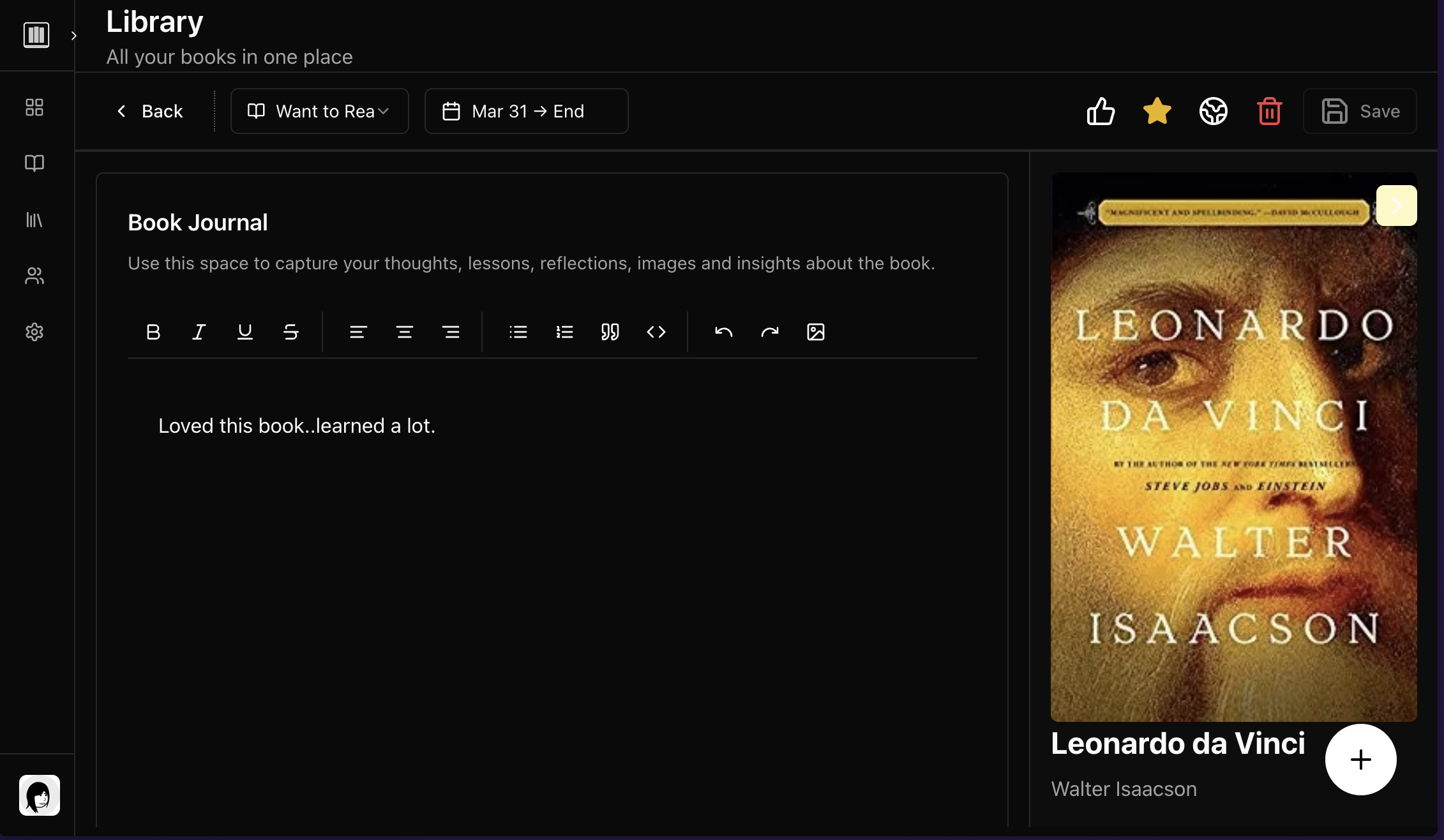
Task: Select the "Leonardo da Vinci" book title
Action: pyautogui.click(x=1178, y=744)
